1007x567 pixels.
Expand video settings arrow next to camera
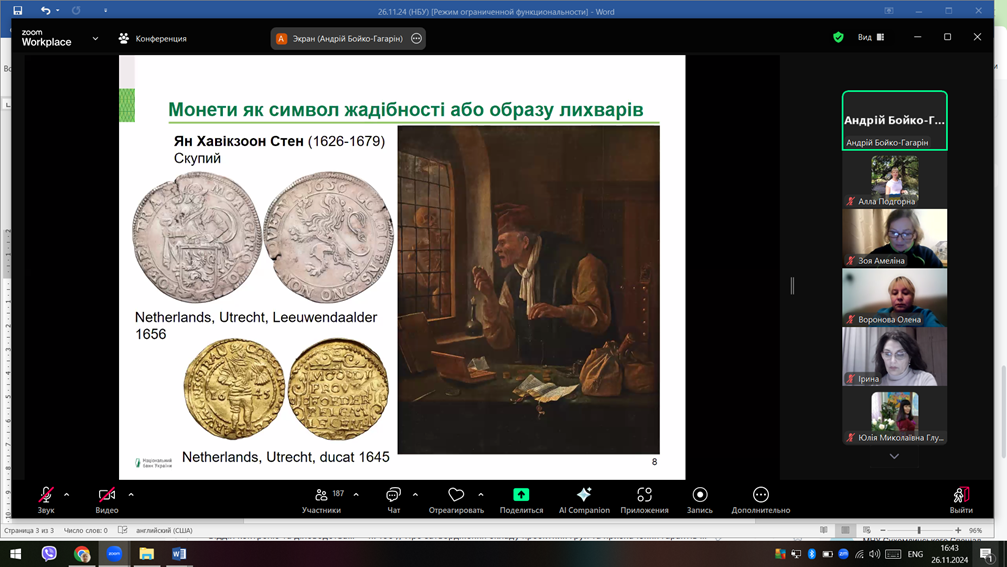pos(131,494)
